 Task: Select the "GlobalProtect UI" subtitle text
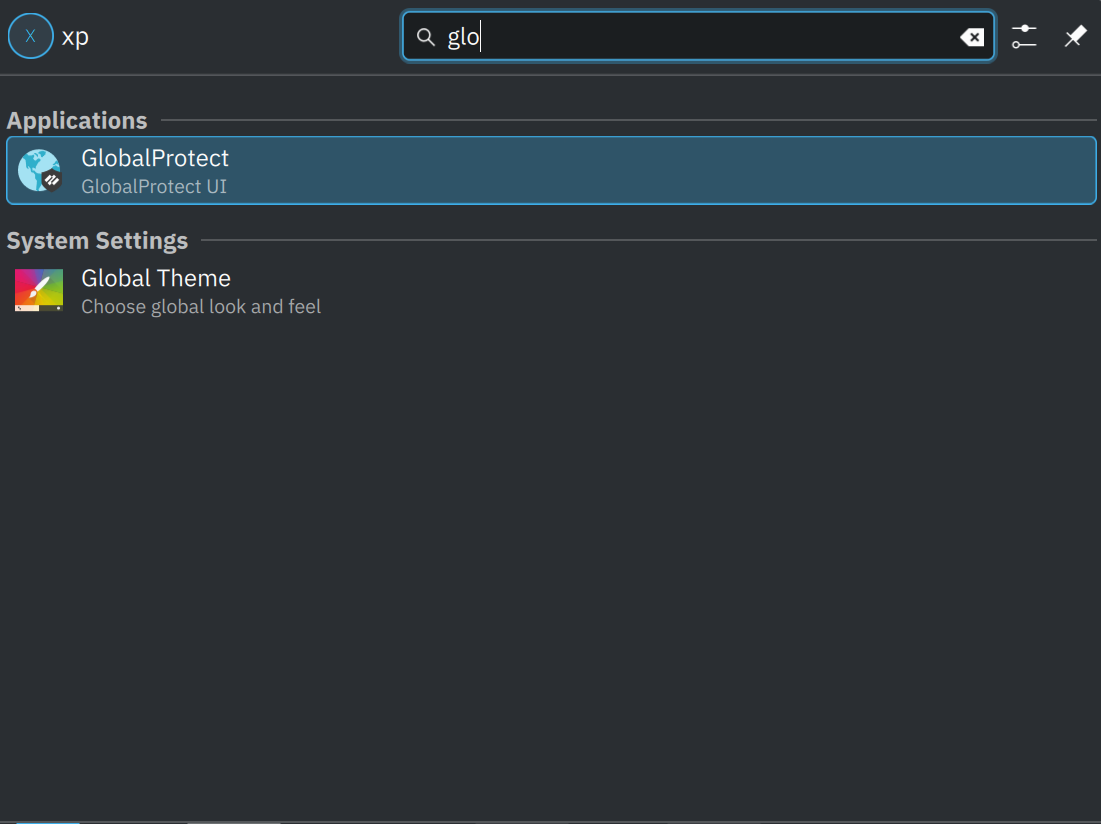[154, 186]
